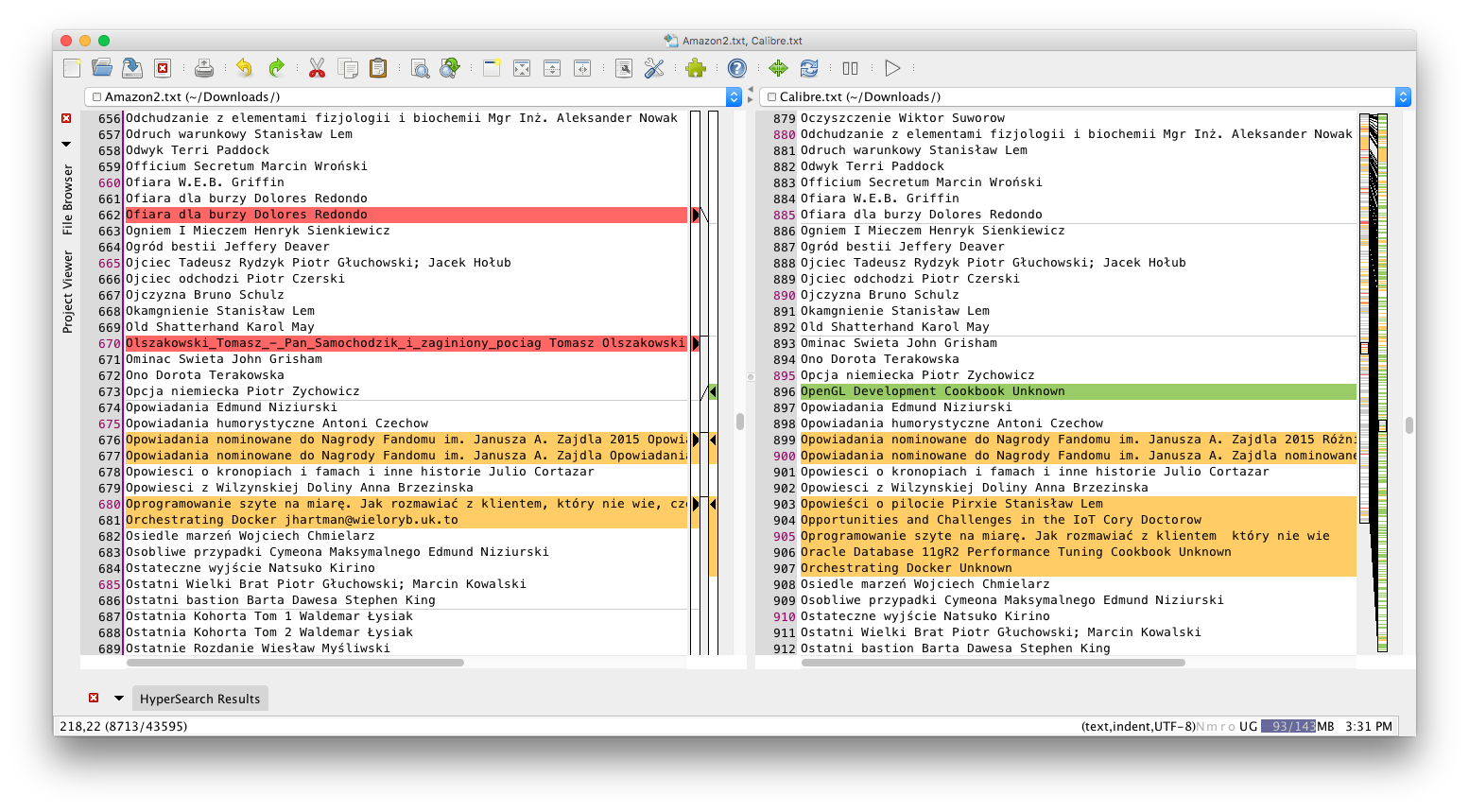1469x812 pixels.
Task: Open Global Options with wrench-and-screwdriver icon
Action: pyautogui.click(x=654, y=68)
